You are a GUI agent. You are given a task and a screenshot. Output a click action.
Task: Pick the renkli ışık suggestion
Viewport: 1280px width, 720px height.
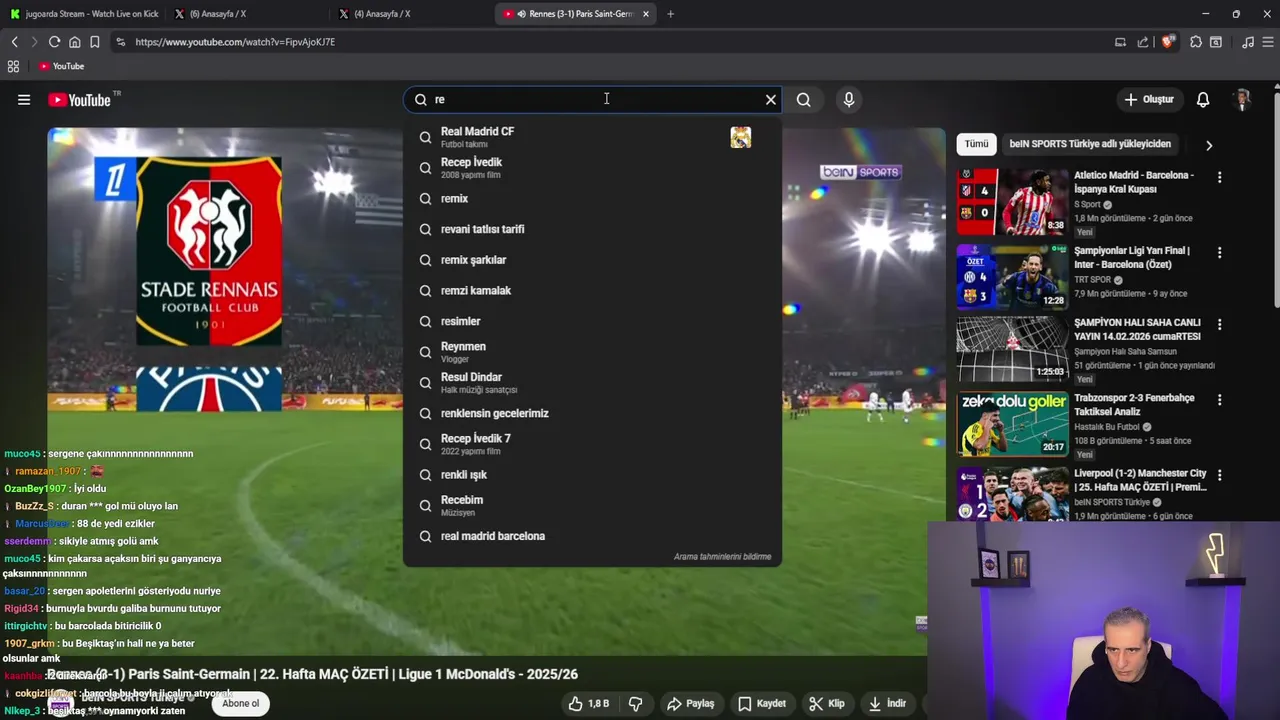point(592,475)
